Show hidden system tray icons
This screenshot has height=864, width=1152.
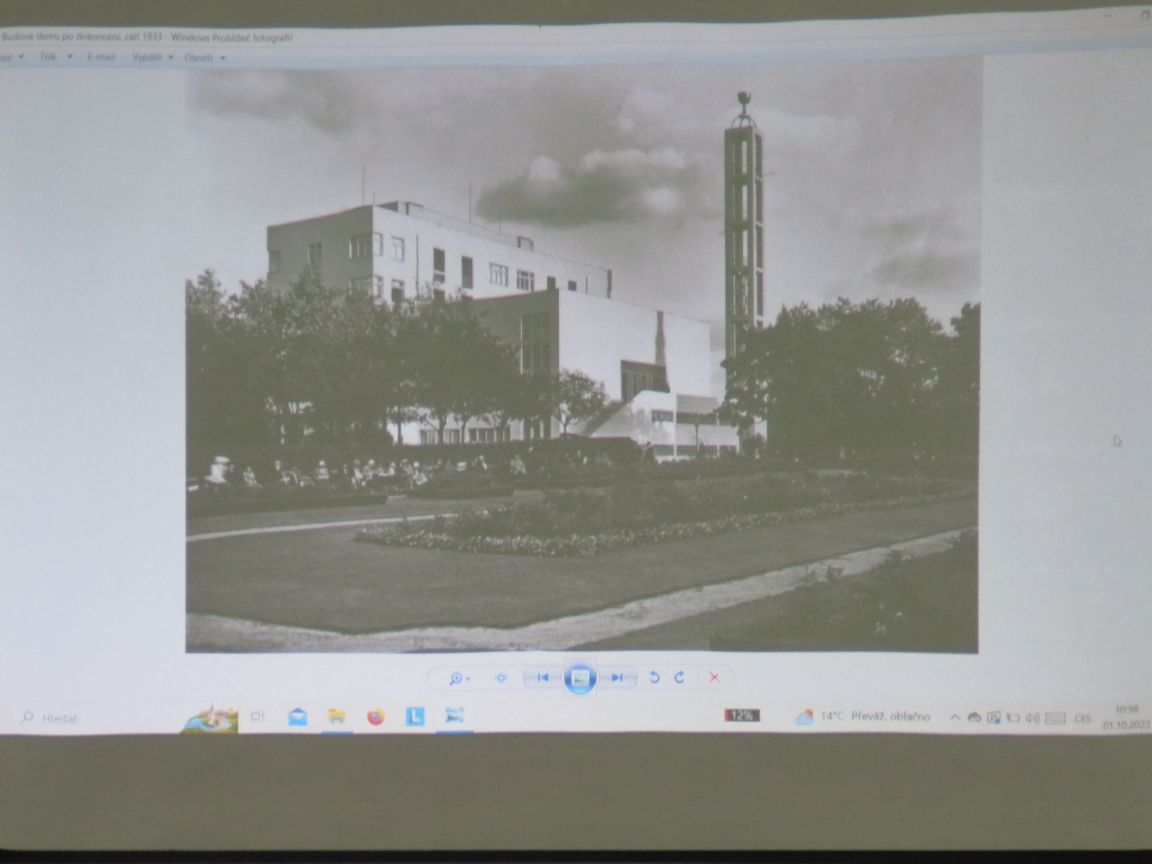coord(954,718)
